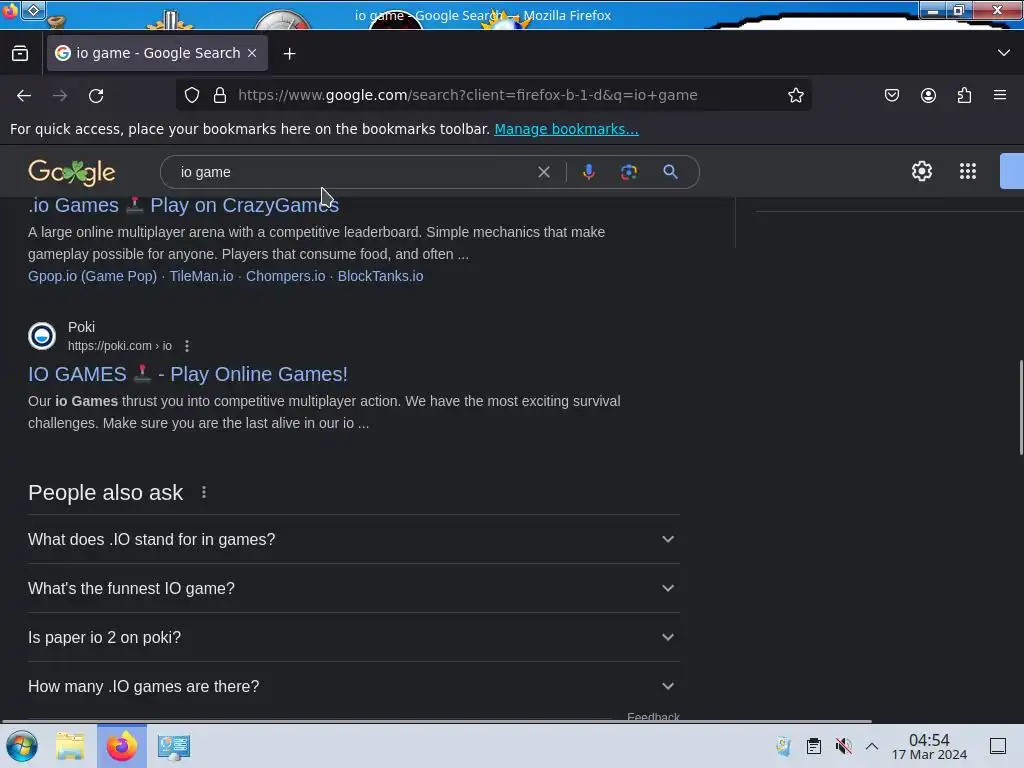1024x768 pixels.
Task: Clear the search query text
Action: tap(543, 172)
